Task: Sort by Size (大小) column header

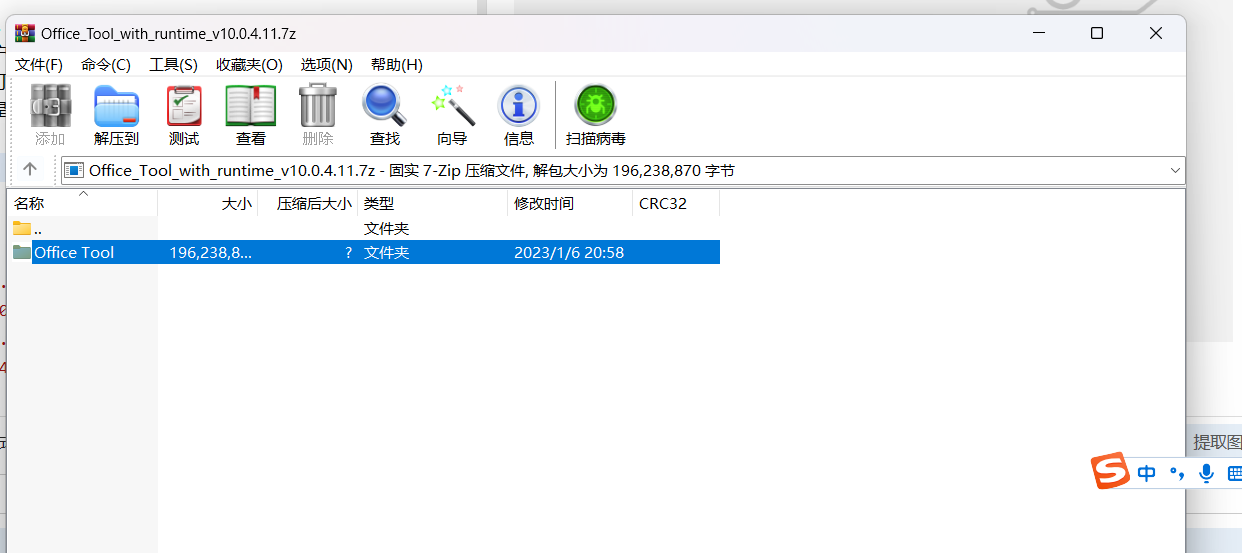Action: click(x=207, y=203)
